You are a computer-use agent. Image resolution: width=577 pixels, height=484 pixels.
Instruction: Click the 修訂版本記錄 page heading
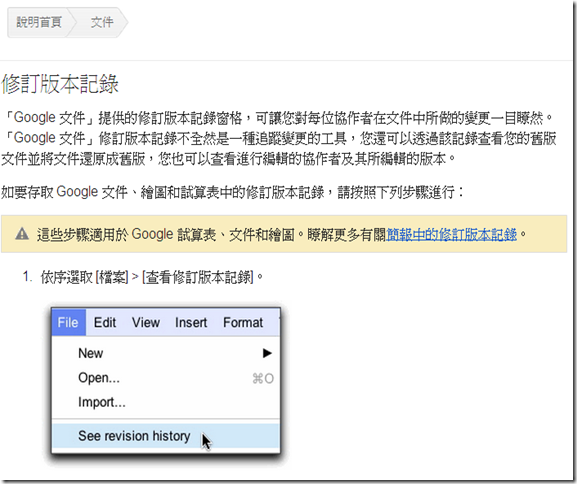coord(60,84)
